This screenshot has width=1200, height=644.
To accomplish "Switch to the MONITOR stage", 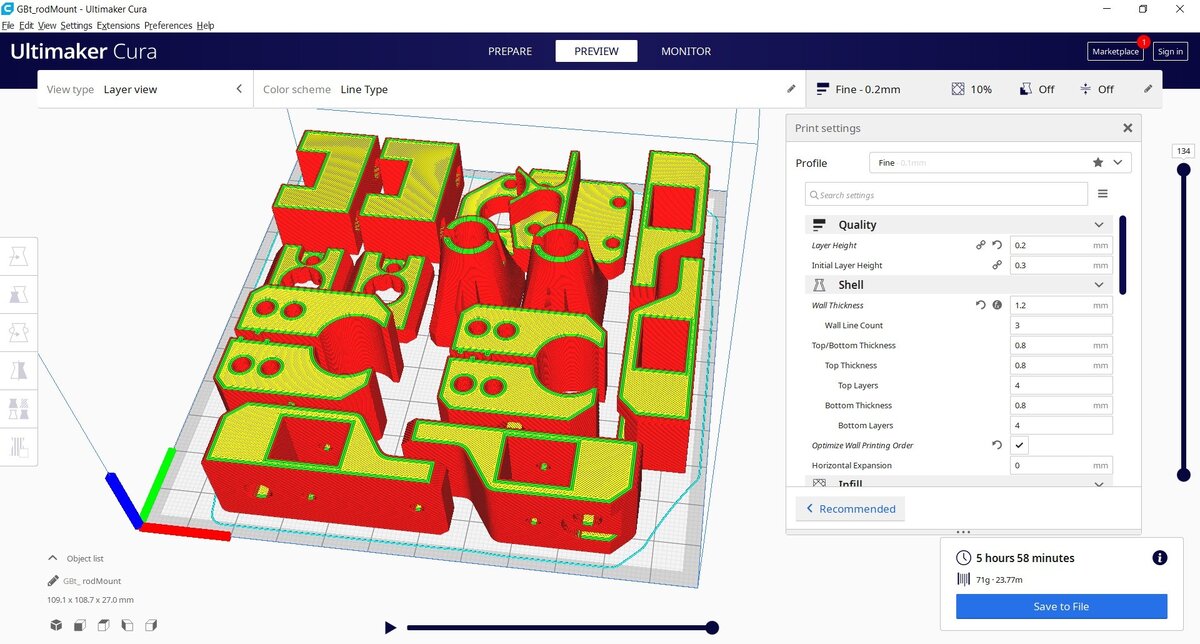I will (x=686, y=51).
